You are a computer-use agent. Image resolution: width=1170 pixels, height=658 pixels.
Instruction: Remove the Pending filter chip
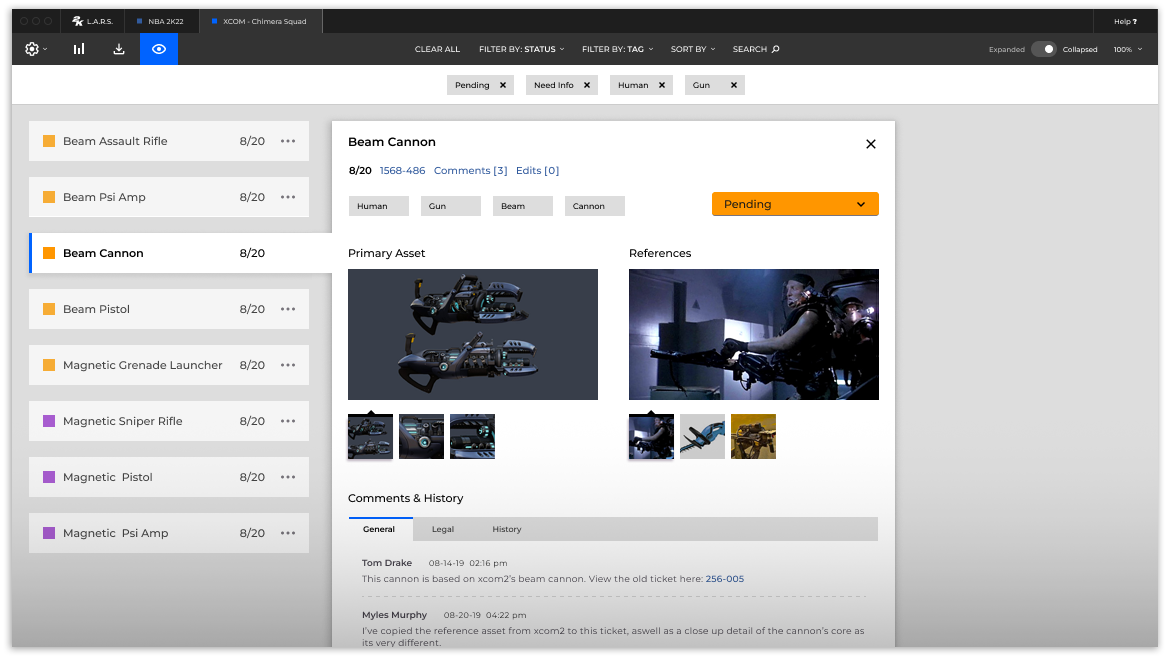click(503, 85)
